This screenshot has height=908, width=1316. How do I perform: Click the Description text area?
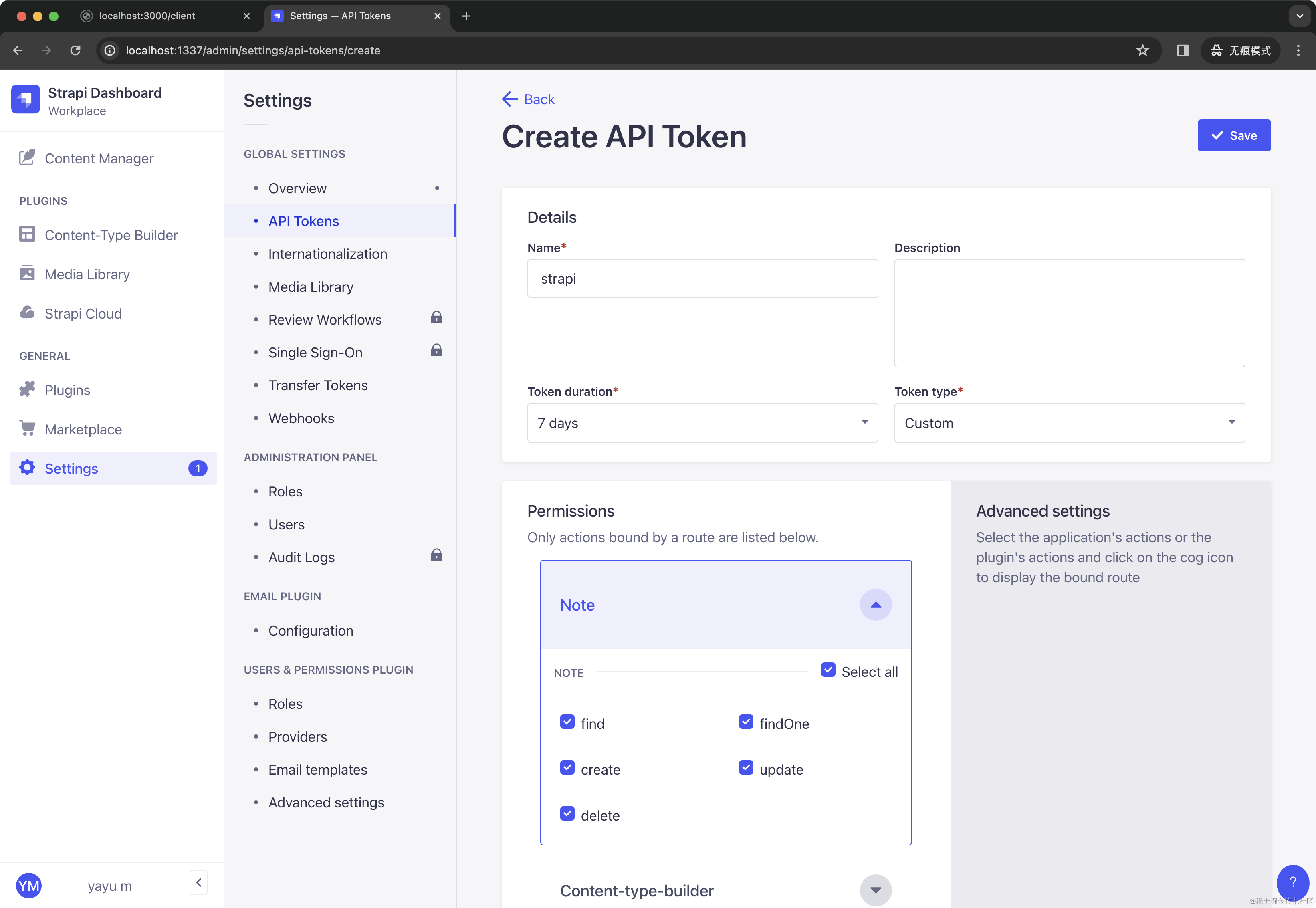point(1069,313)
